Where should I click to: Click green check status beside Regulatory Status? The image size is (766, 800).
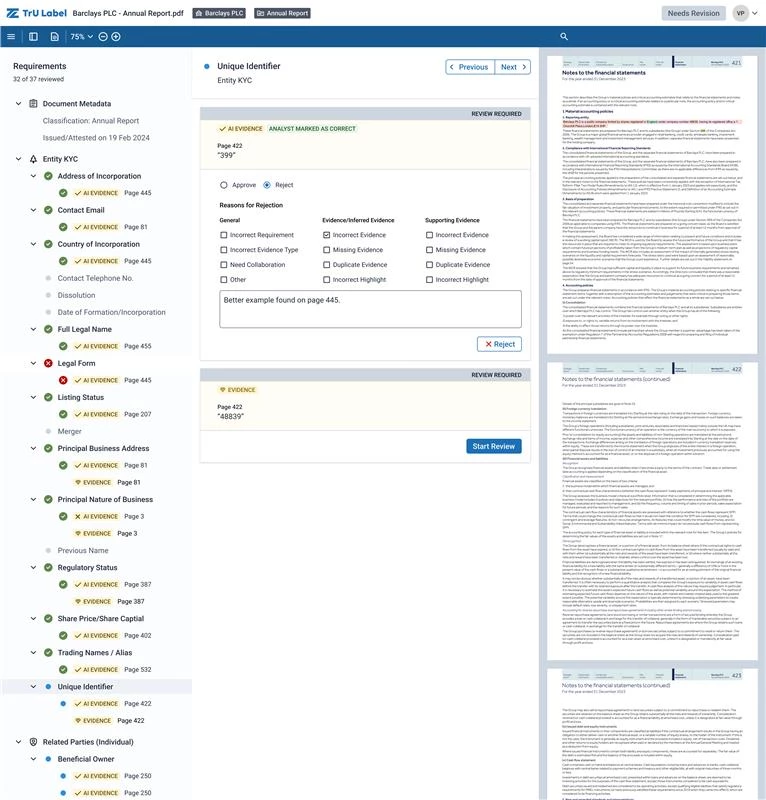click(x=48, y=567)
